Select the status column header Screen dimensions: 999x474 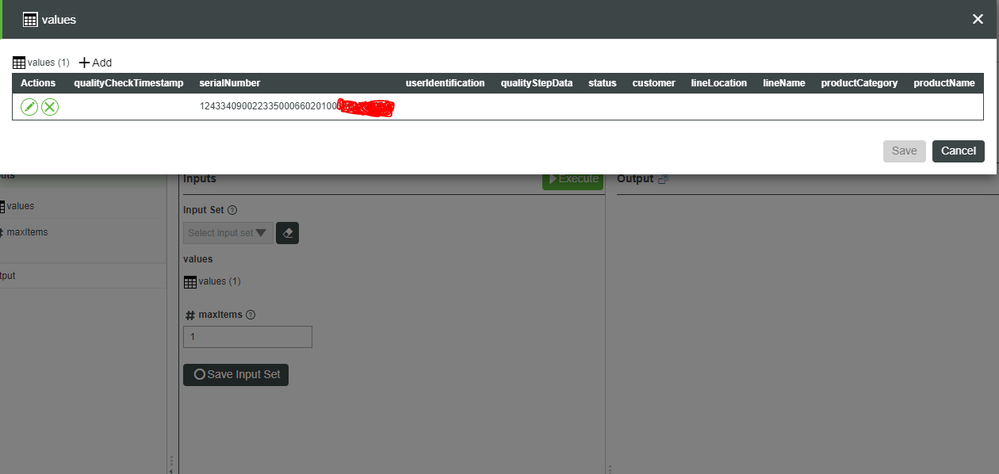[602, 83]
